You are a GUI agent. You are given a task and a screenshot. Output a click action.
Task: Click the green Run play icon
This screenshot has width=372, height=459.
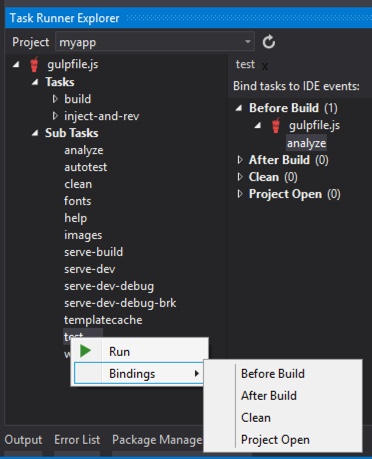pyautogui.click(x=85, y=351)
